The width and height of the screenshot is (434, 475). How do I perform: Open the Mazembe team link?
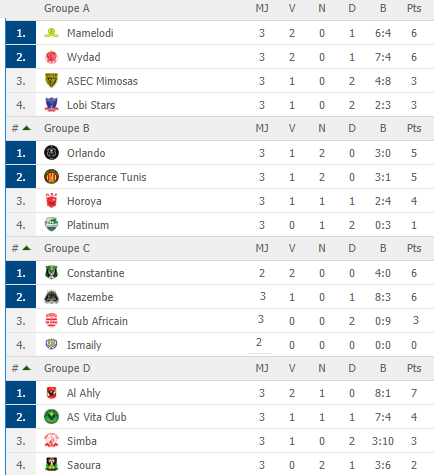[x=90, y=297]
